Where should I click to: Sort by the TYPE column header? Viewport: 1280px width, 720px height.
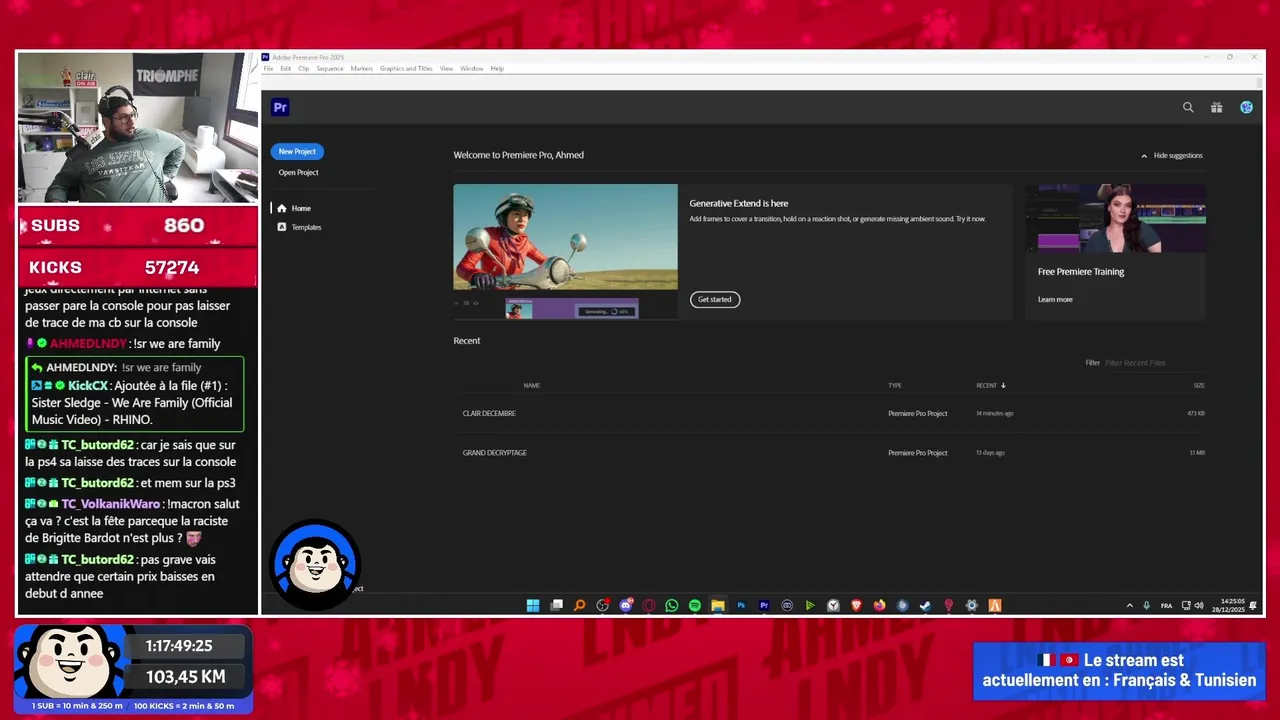tap(895, 385)
